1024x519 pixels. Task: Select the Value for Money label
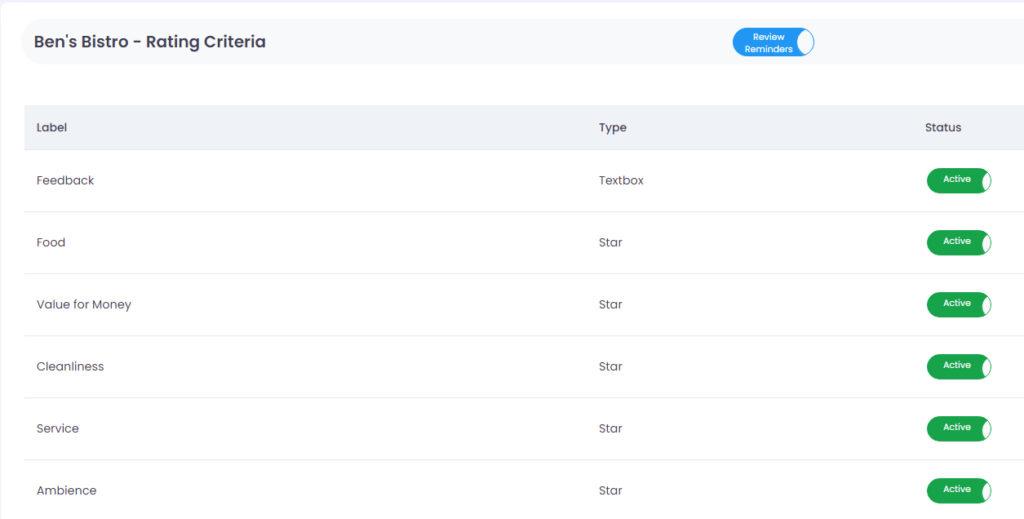84,304
